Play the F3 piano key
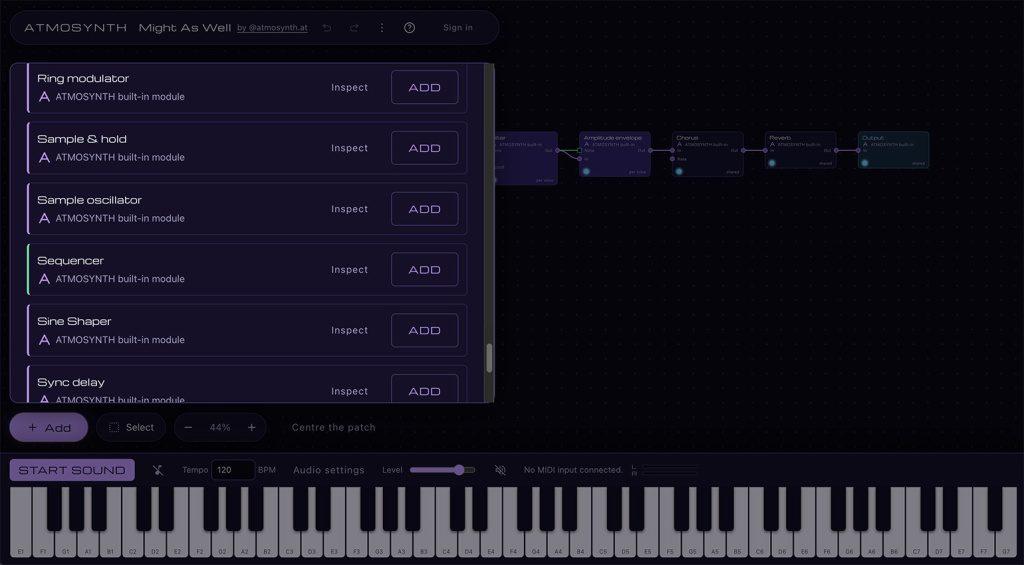Screen dimensions: 1024x565 357,542
